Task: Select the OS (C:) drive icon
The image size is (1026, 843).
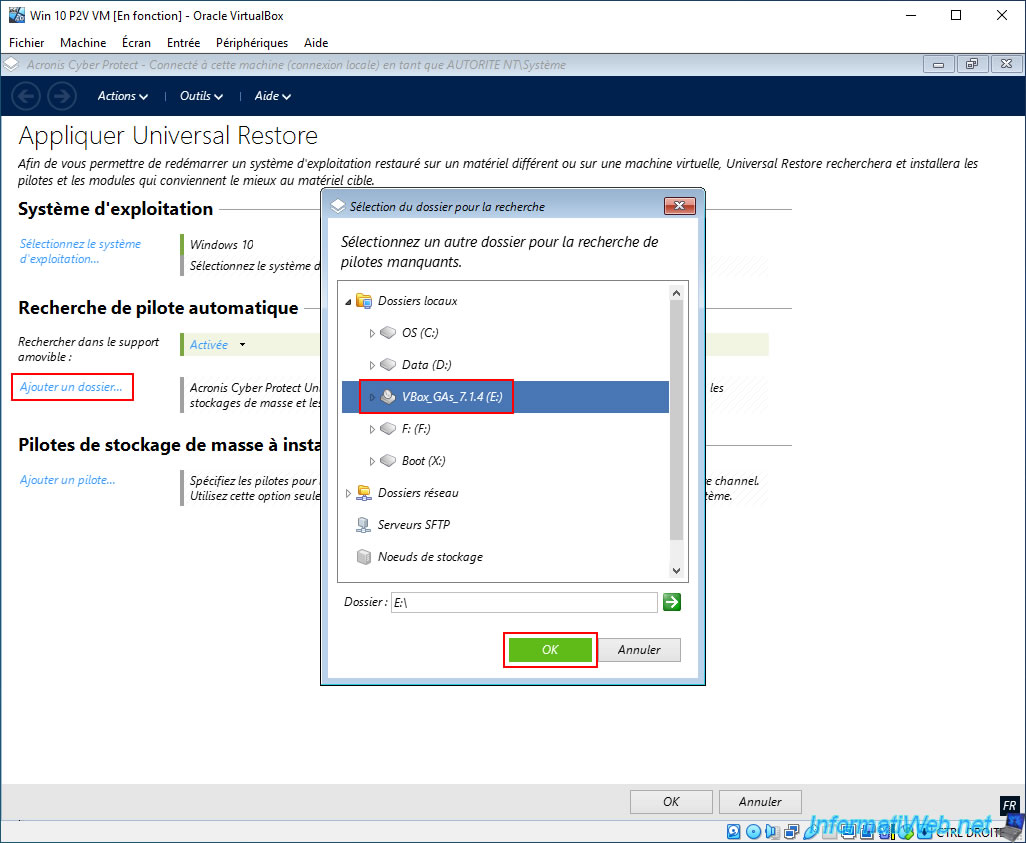Action: tap(388, 332)
